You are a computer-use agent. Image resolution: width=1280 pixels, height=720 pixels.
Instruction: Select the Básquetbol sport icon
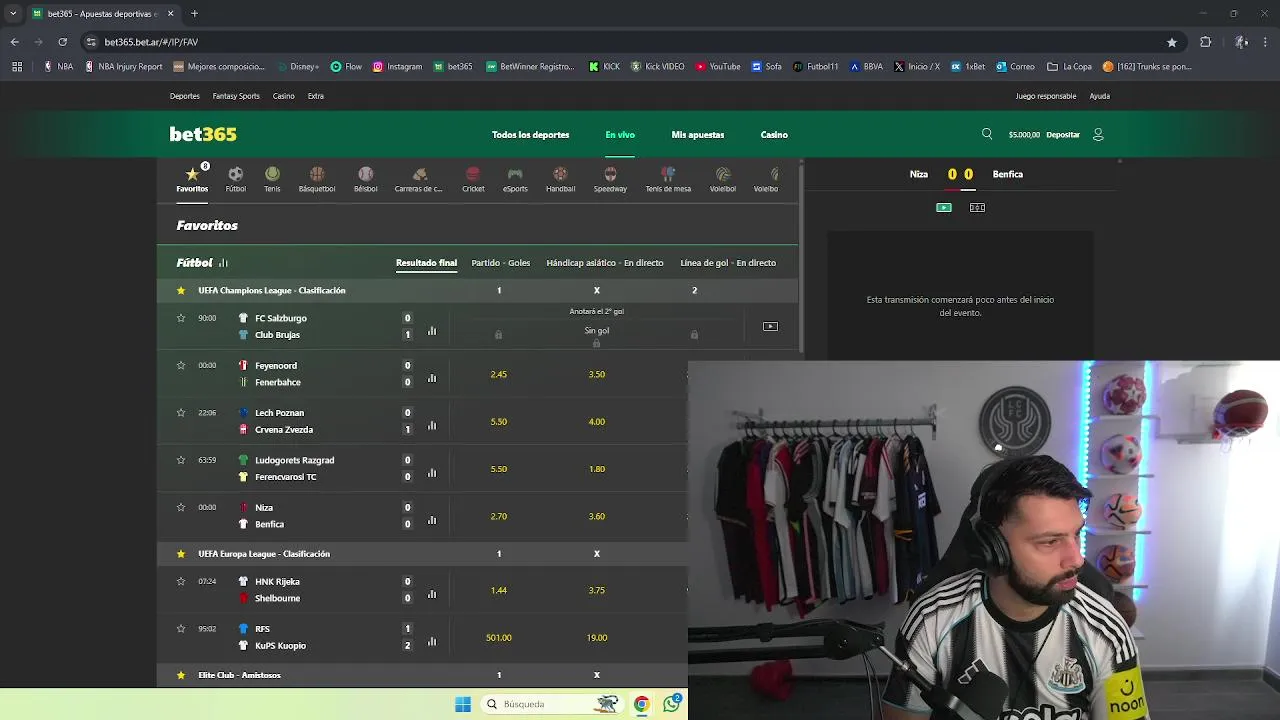(317, 180)
